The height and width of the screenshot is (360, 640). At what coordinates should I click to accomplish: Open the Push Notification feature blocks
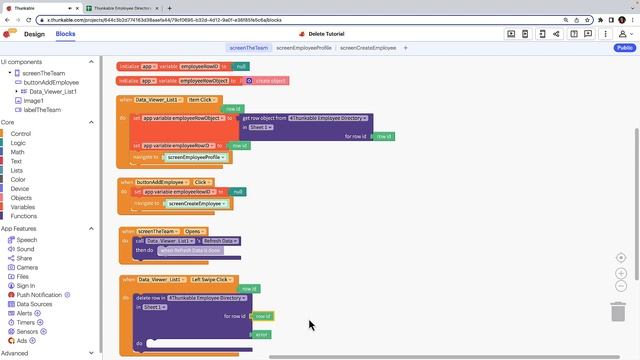pyautogui.click(x=39, y=295)
